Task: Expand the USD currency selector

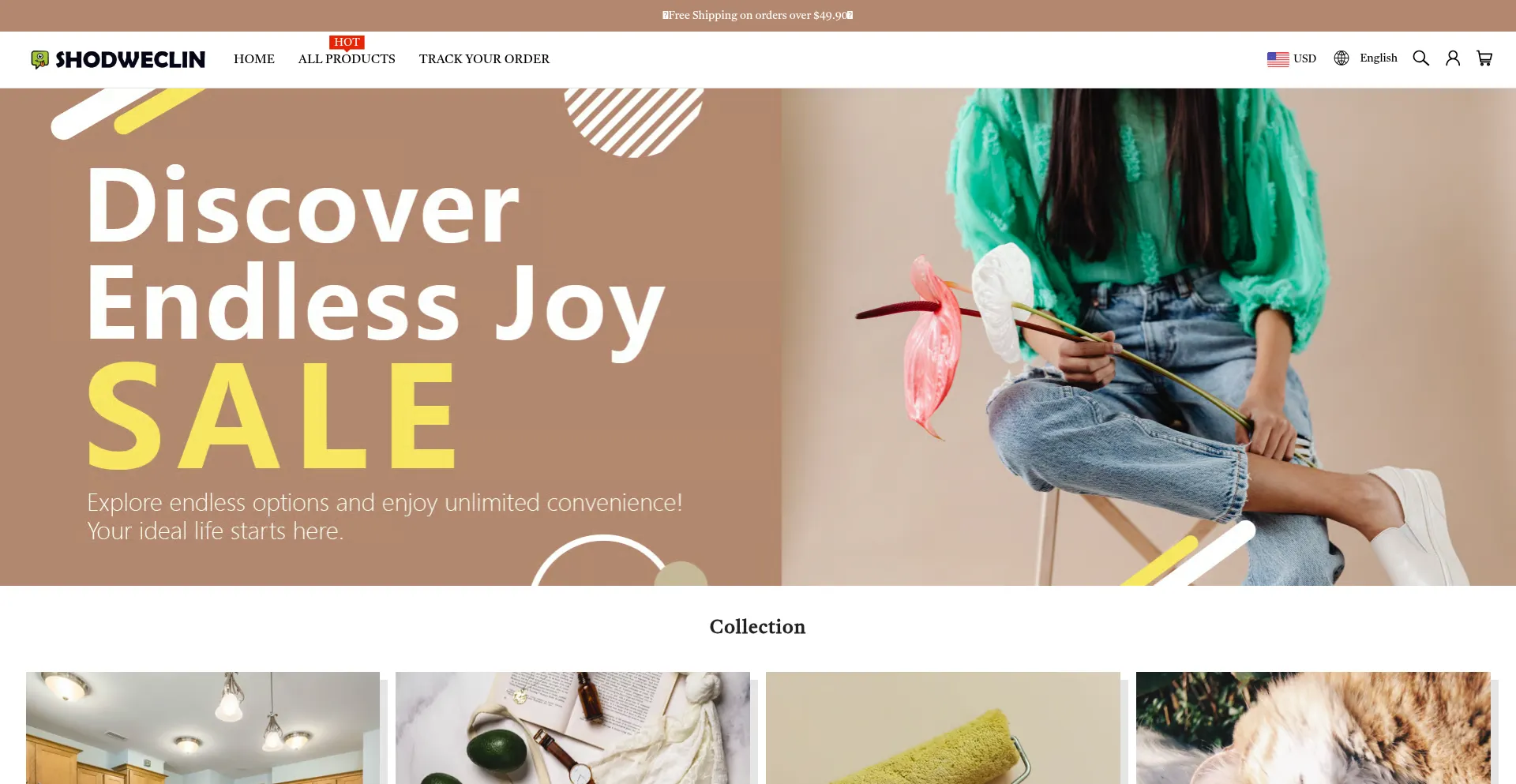Action: tap(1292, 59)
